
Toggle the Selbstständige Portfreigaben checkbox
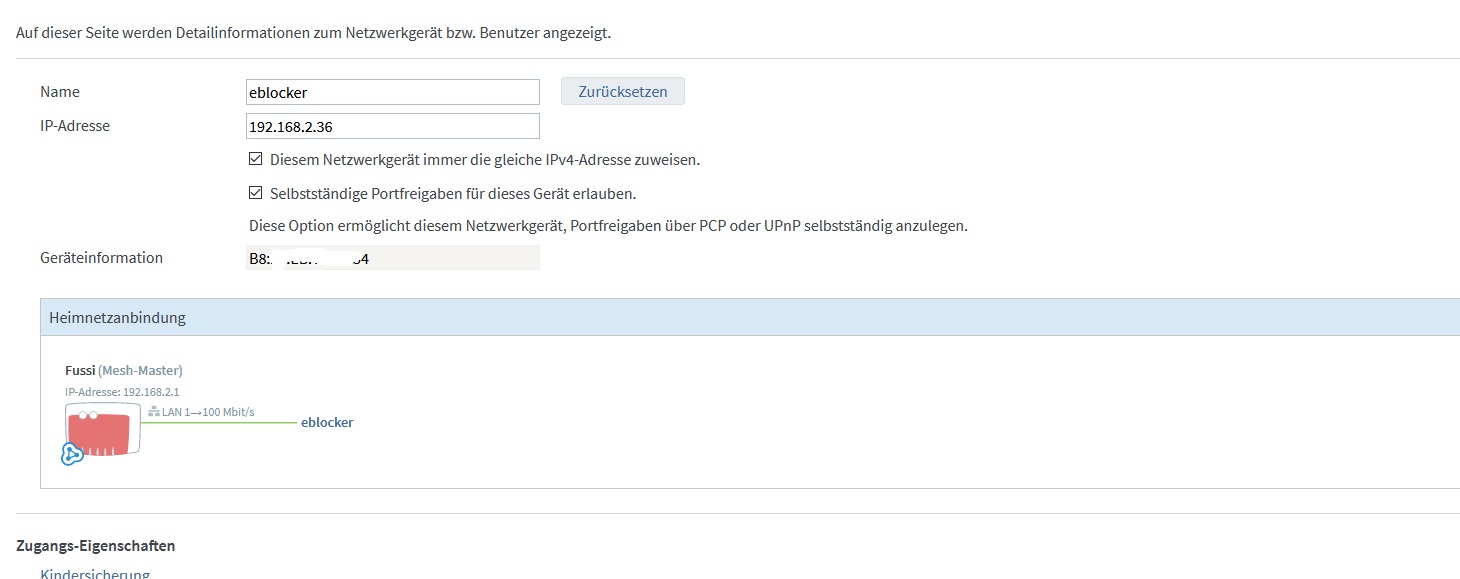pyautogui.click(x=255, y=193)
